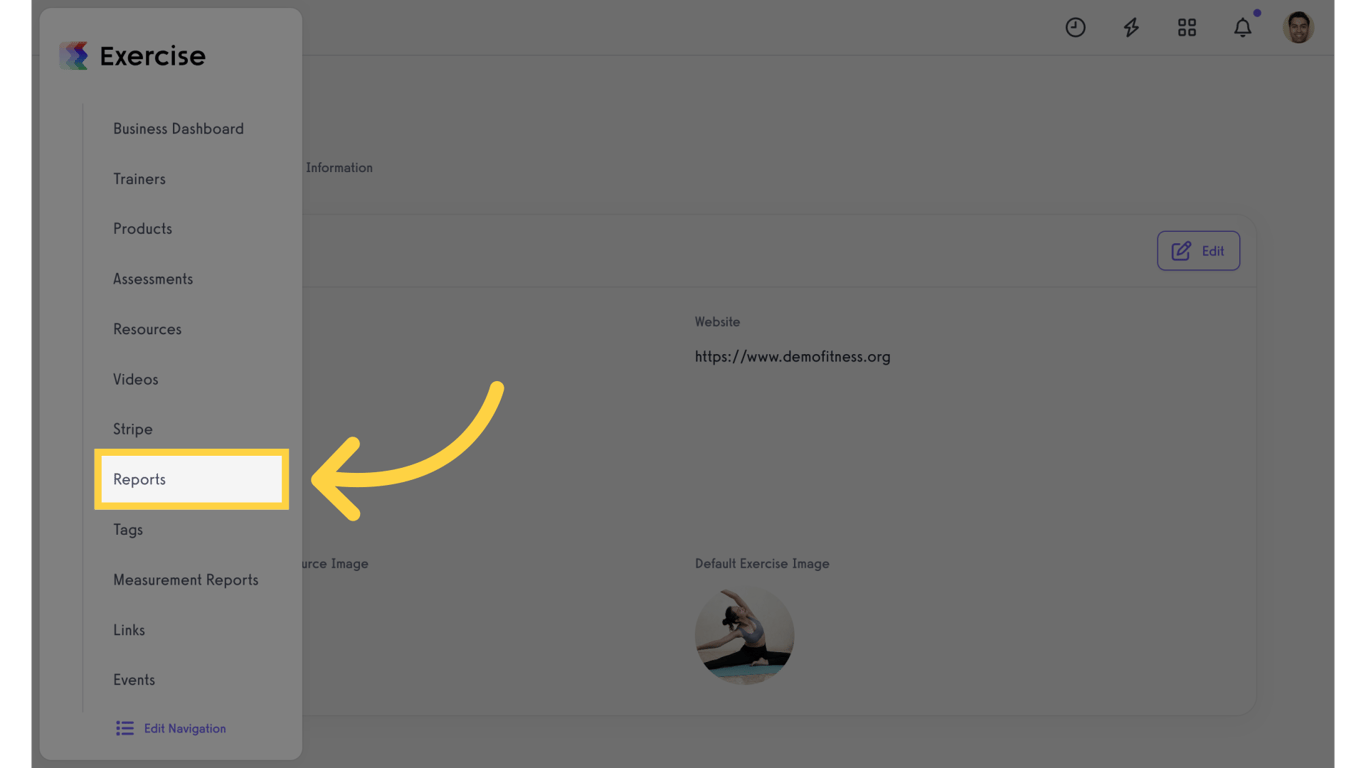
Task: Open the notifications bell
Action: (x=1243, y=28)
